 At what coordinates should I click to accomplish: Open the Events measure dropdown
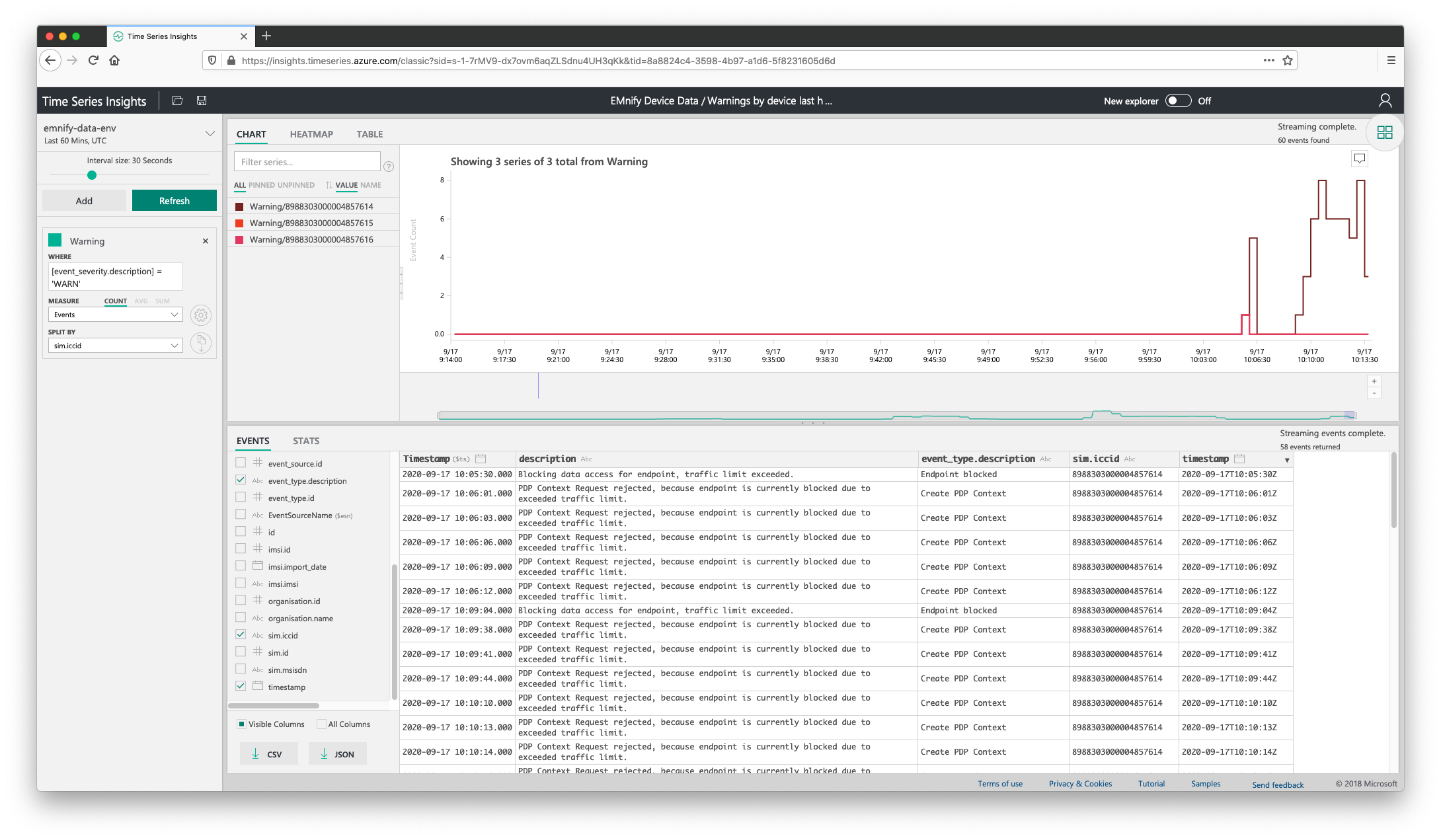pyautogui.click(x=116, y=315)
